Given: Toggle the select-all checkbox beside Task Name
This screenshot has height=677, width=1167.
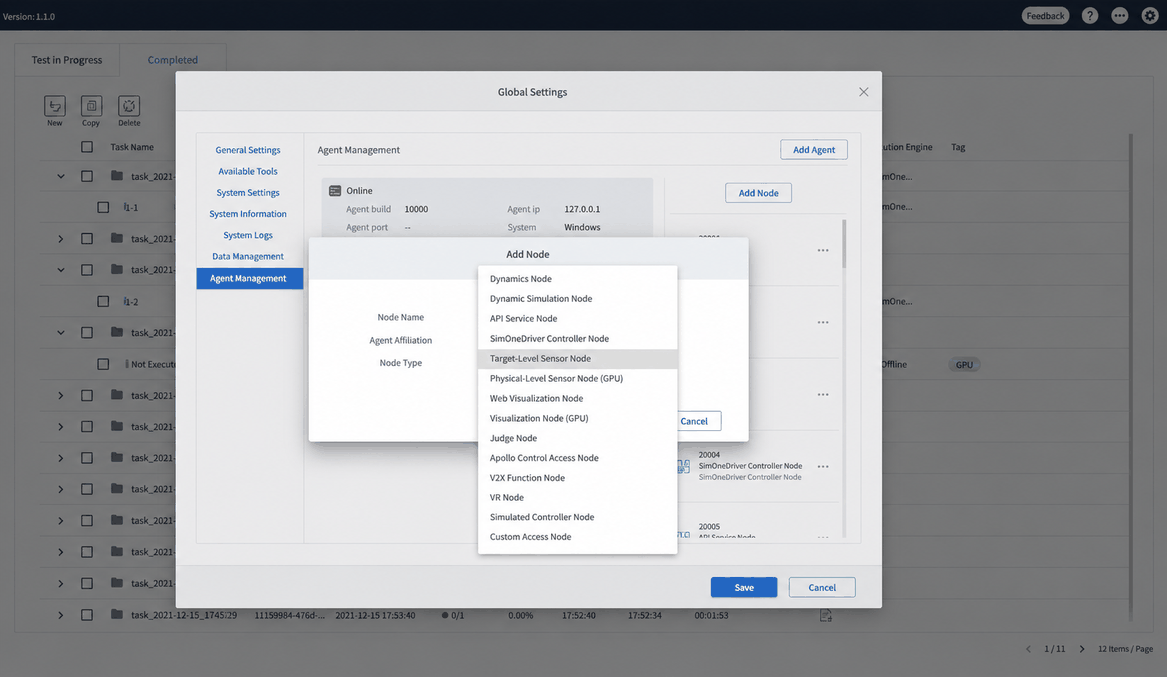Looking at the screenshot, I should click(x=87, y=147).
